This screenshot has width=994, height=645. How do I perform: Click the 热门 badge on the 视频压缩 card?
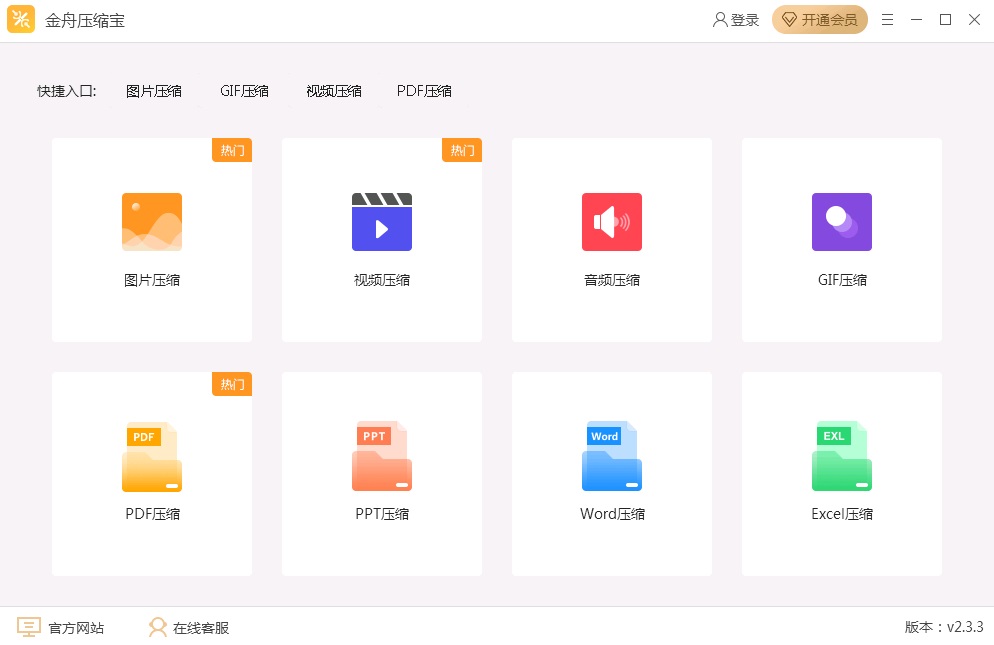tap(461, 150)
